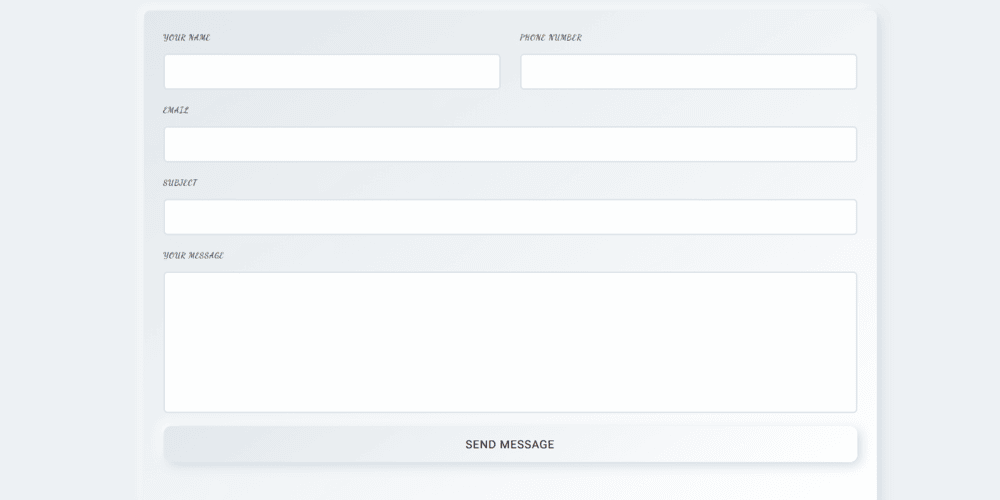
Task: Click the Your Name input field
Action: tap(331, 72)
